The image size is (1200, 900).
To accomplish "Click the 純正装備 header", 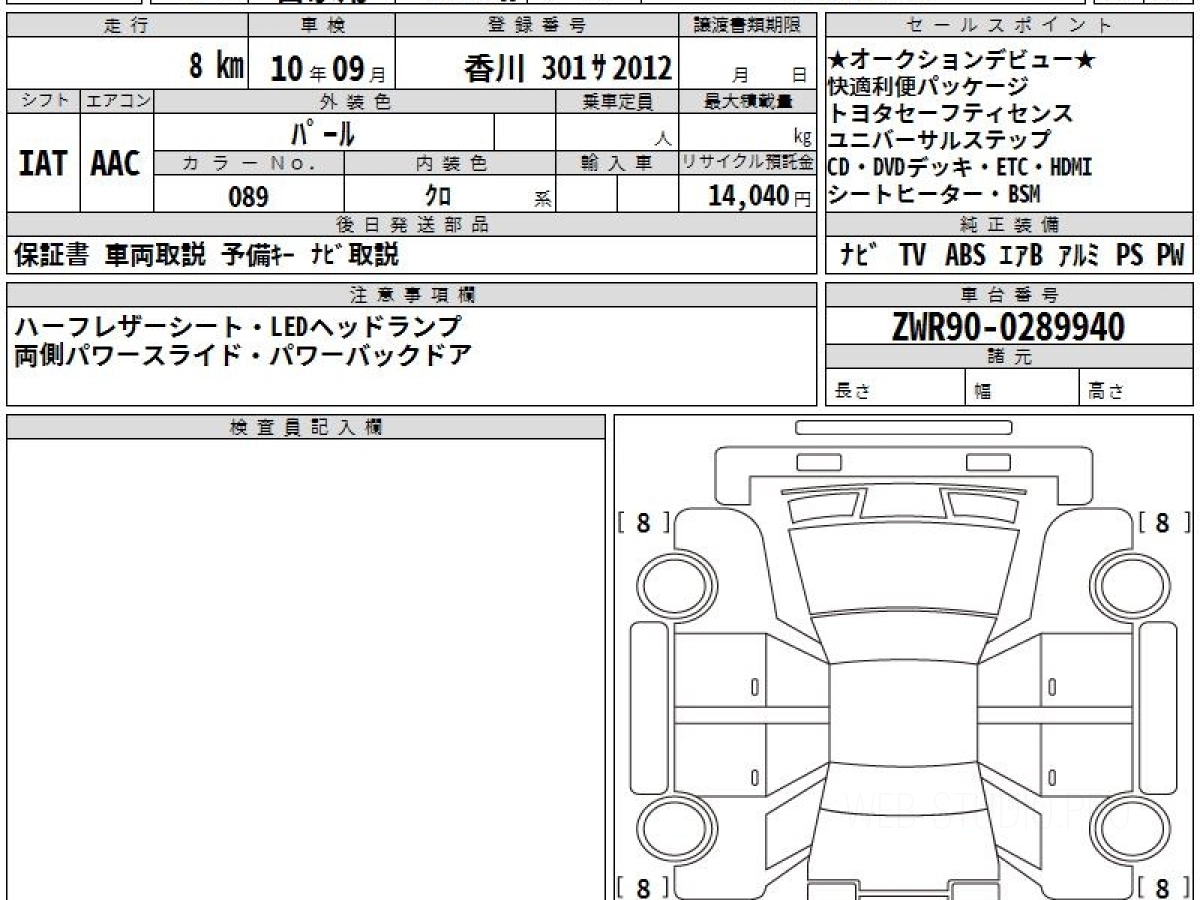I will pyautogui.click(x=1009, y=225).
